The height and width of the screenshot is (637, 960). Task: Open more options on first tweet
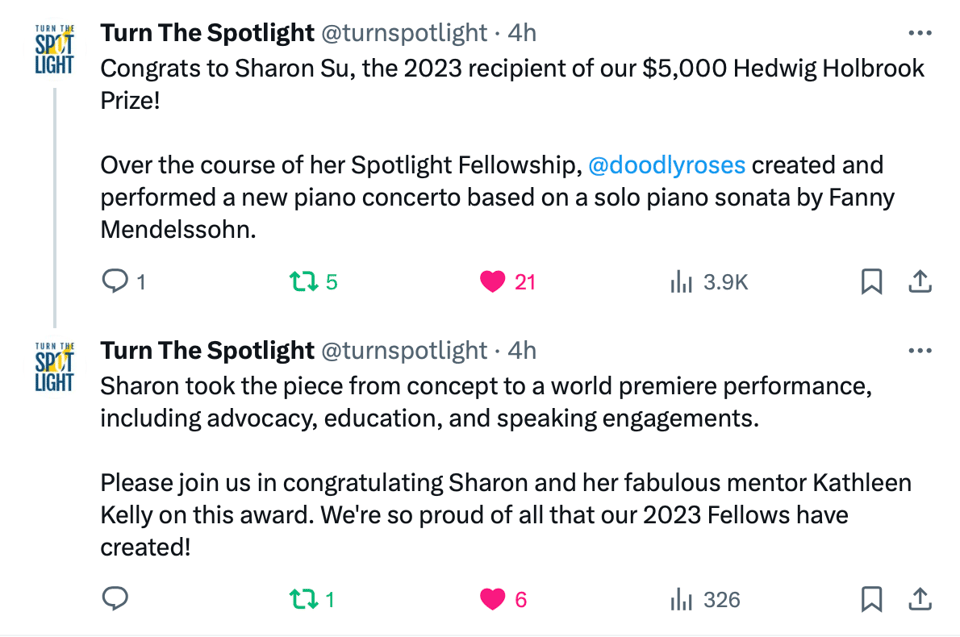tap(919, 33)
